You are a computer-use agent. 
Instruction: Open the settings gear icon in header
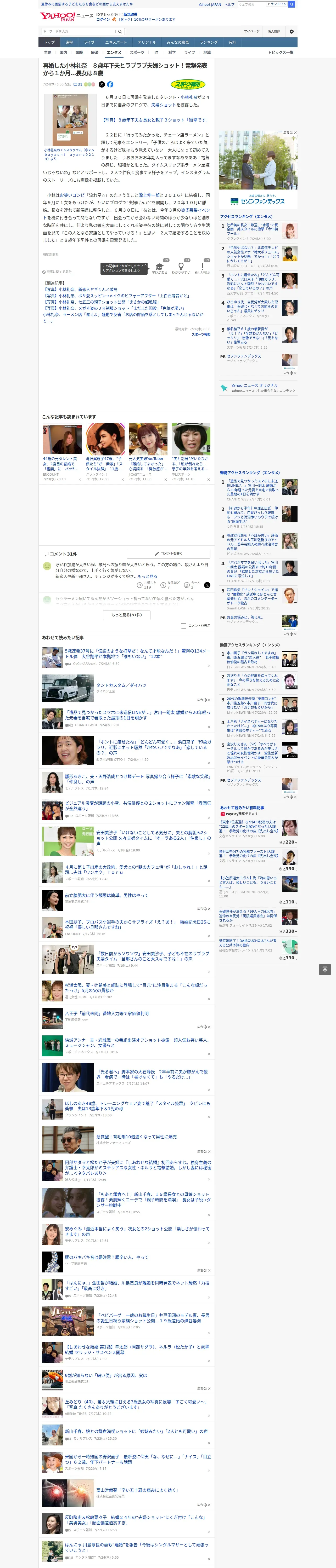pyautogui.click(x=292, y=31)
